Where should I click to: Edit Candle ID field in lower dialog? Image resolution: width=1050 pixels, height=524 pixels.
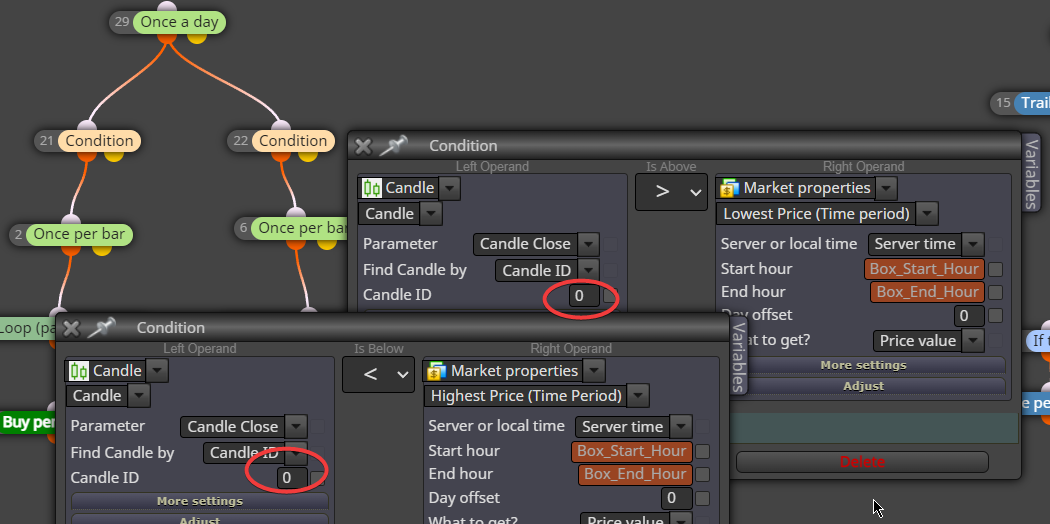[x=293, y=478]
